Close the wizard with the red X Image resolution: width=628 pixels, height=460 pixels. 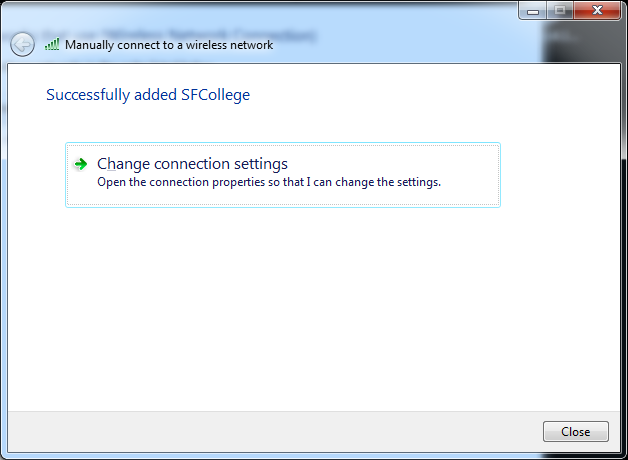(x=596, y=10)
